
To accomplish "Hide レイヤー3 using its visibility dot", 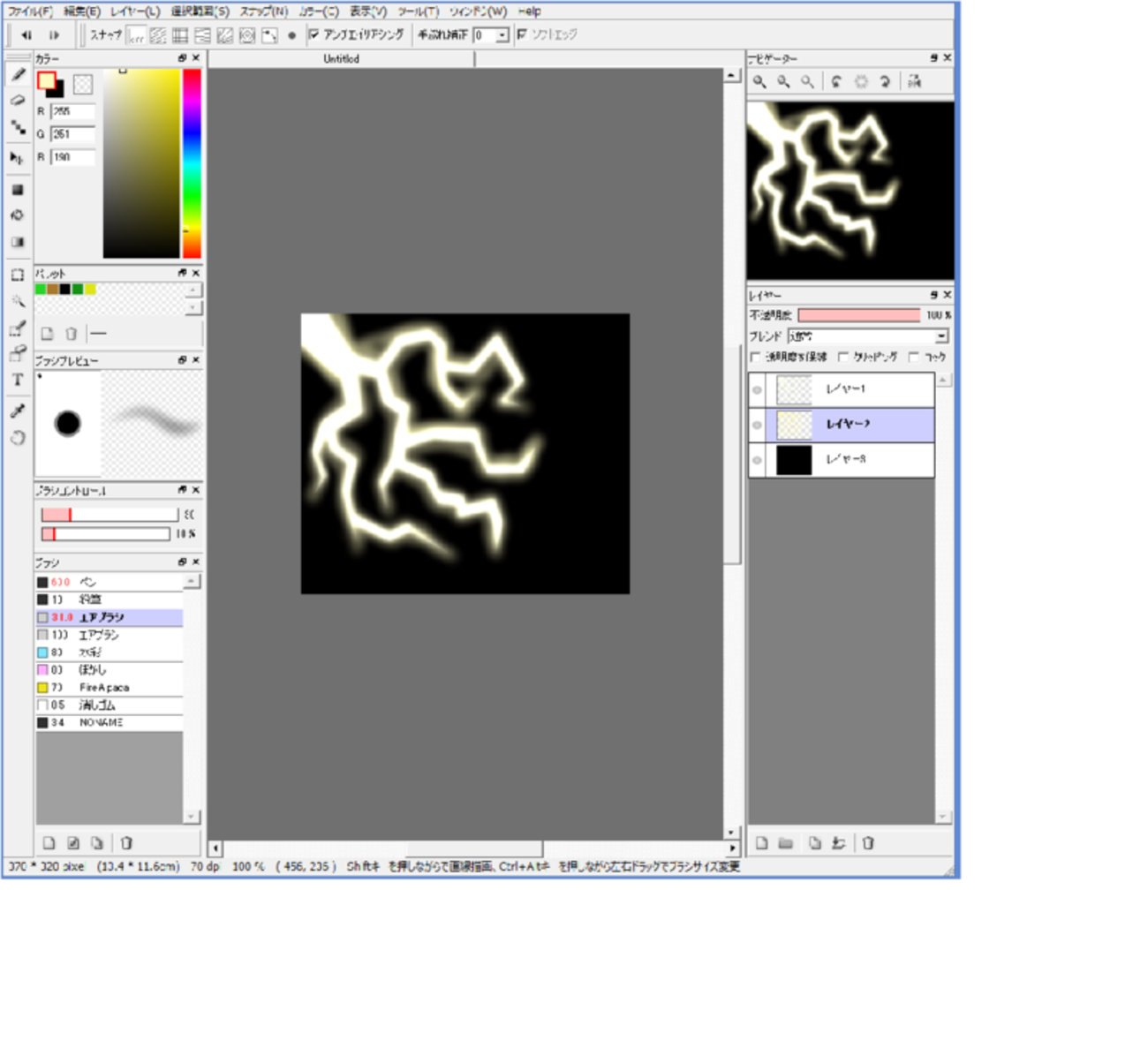I will [x=758, y=460].
